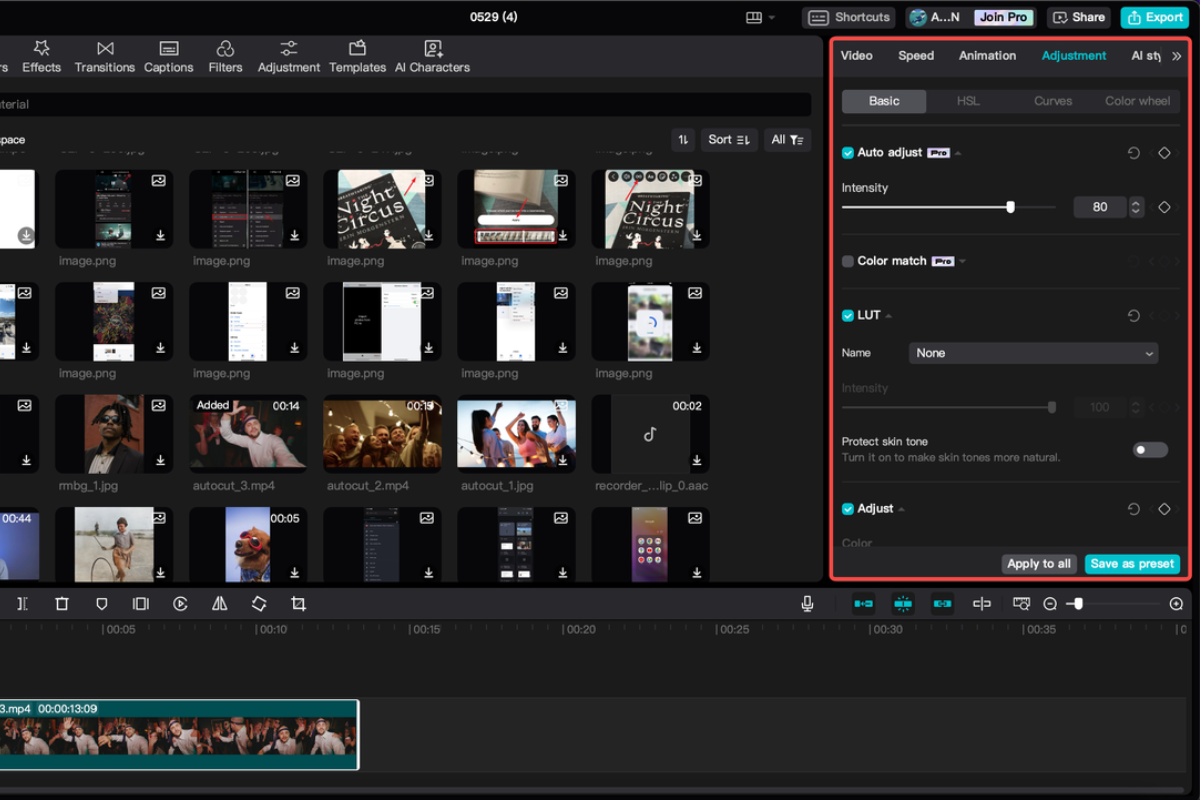Select the crop tool icon above timeline
Screen dimensions: 1200x800
298,604
